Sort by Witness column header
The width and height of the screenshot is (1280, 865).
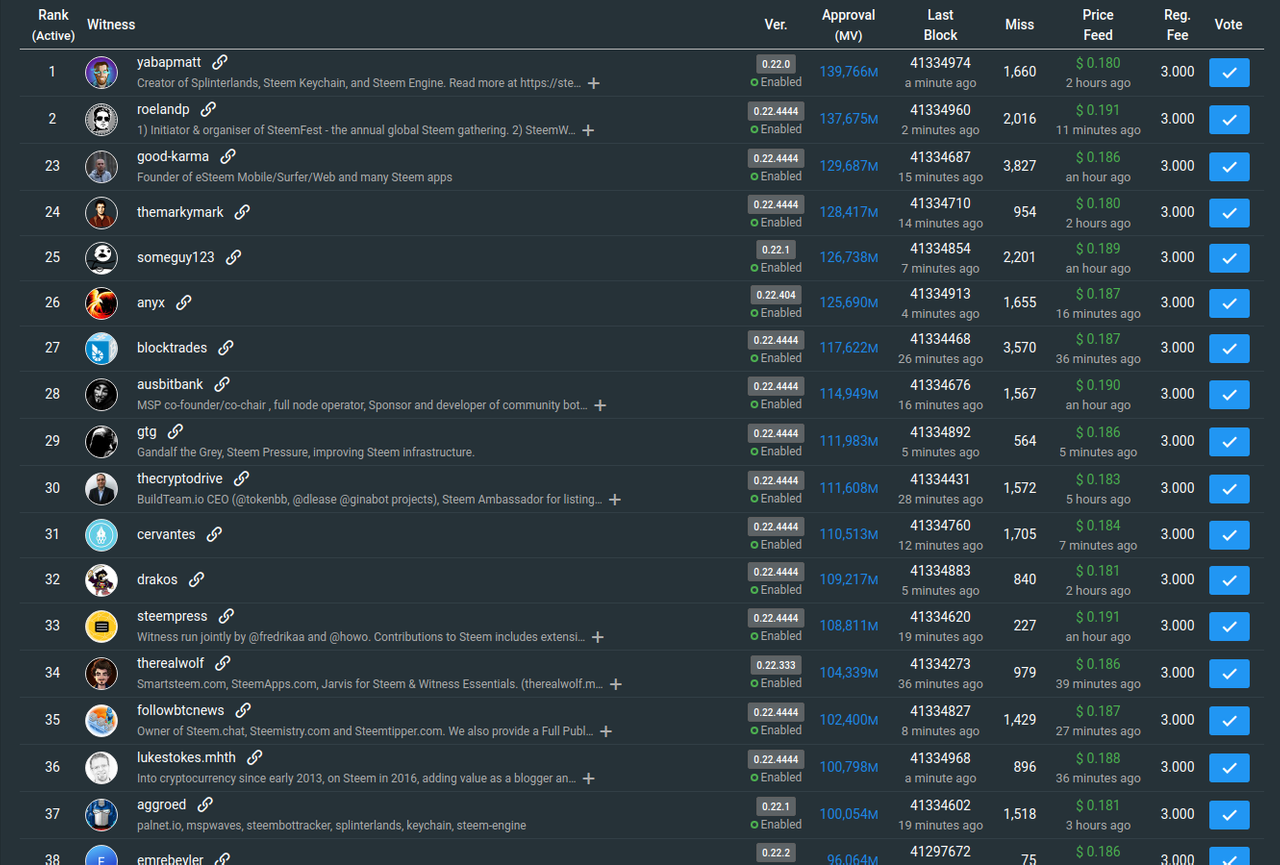tap(111, 24)
